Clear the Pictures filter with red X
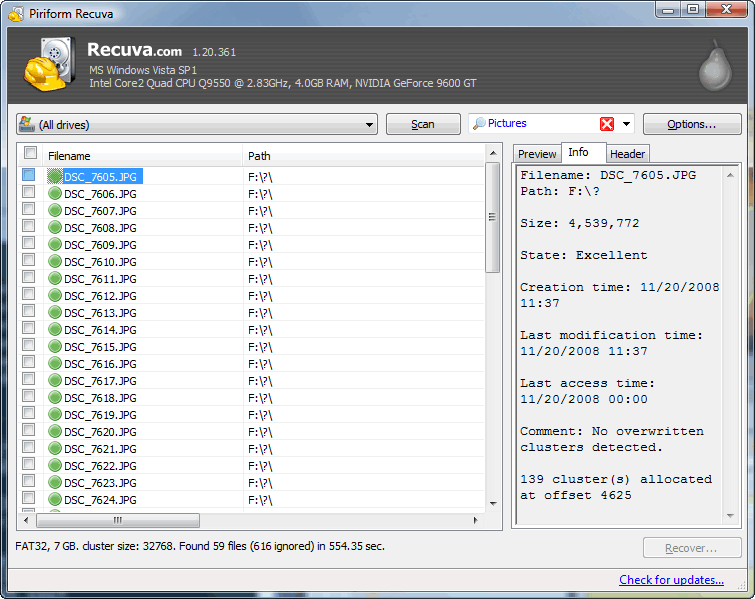The image size is (755, 599). (x=607, y=124)
